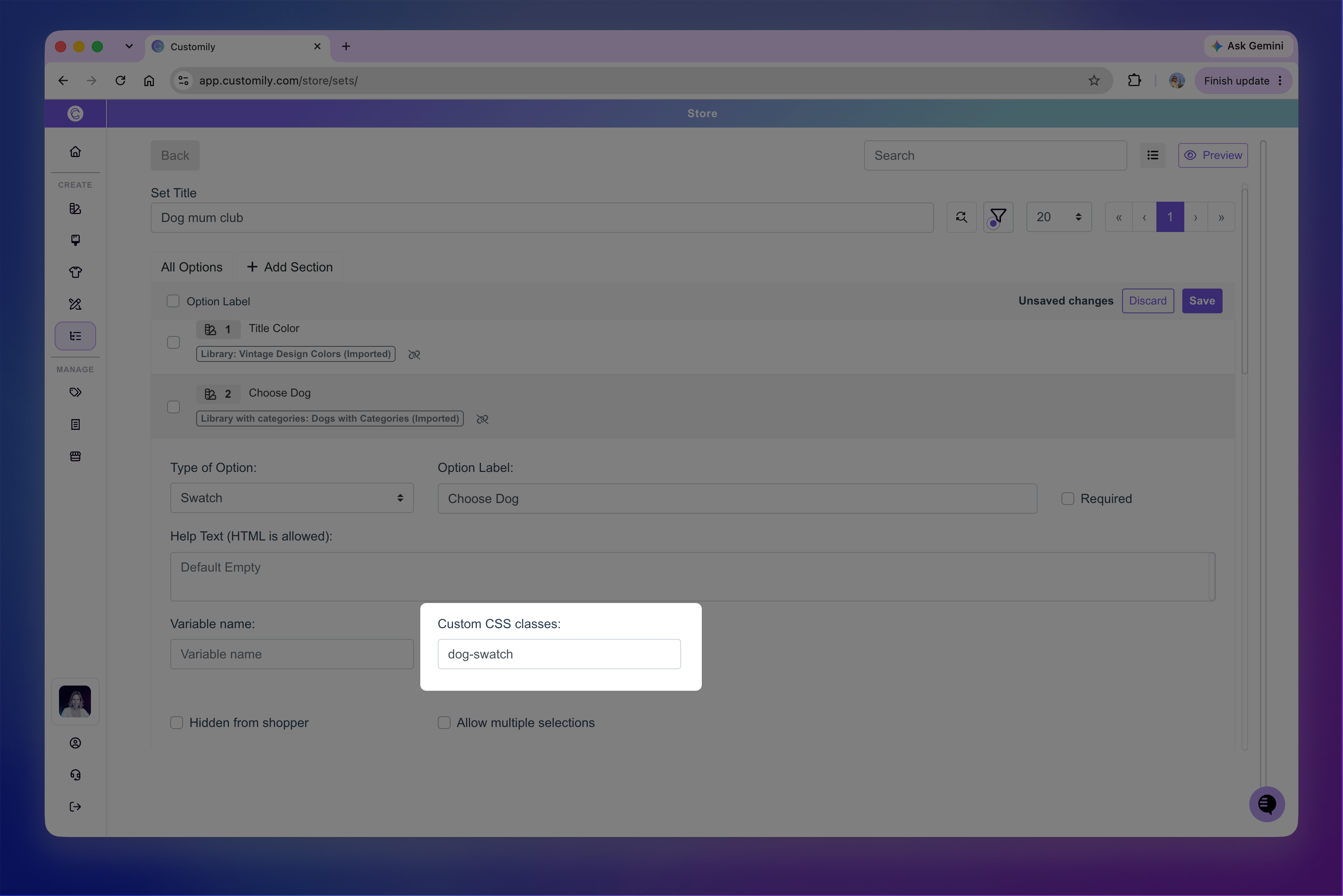Check the Choose Dog row checkbox
The width and height of the screenshot is (1343, 896).
(173, 407)
